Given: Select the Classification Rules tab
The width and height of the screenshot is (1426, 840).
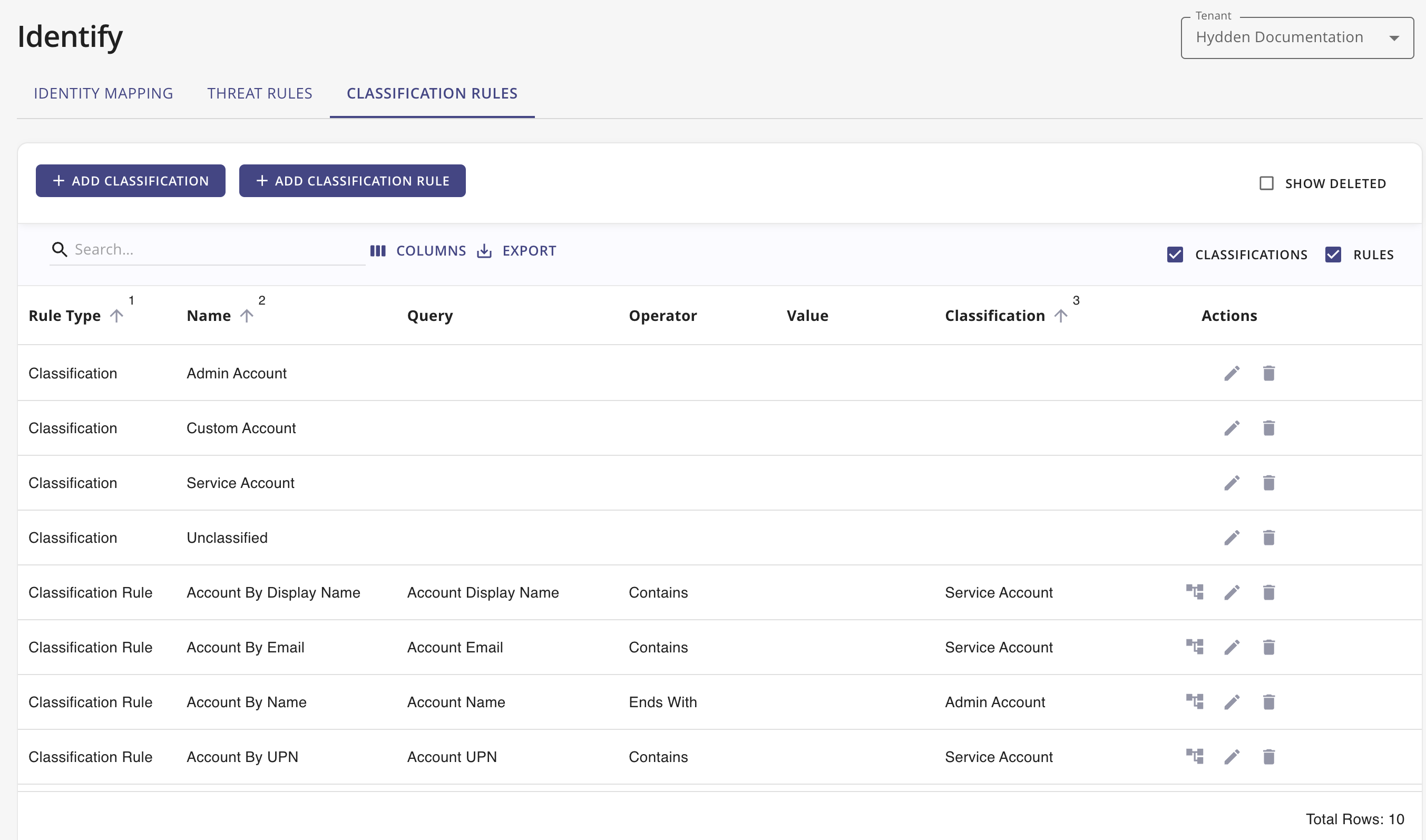Looking at the screenshot, I should pyautogui.click(x=432, y=93).
